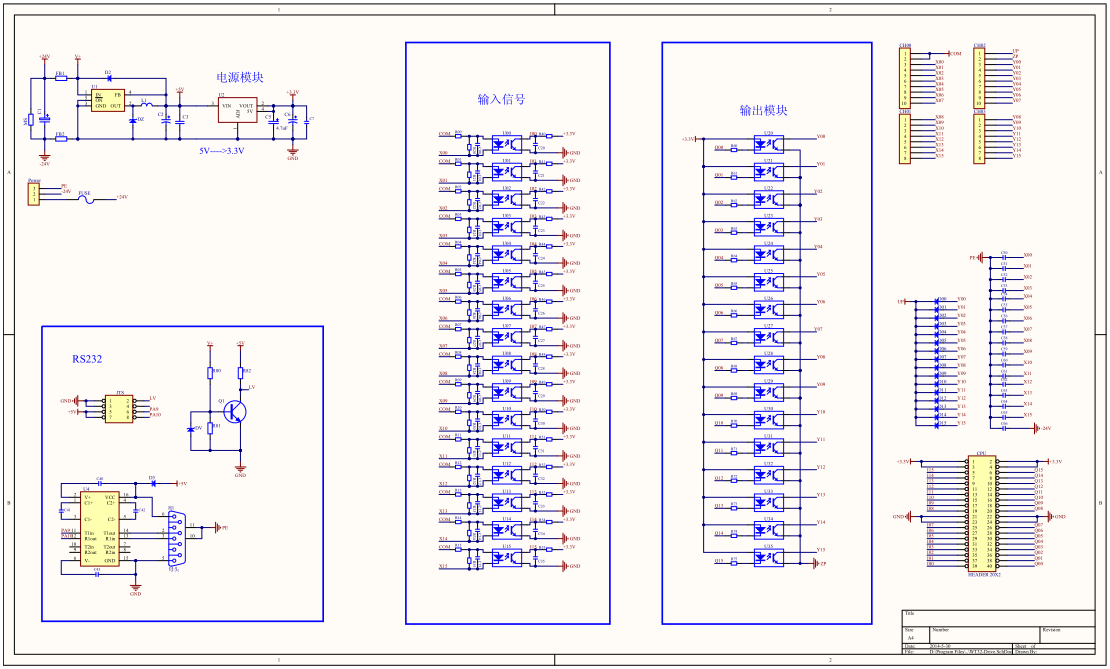Select the JTS eight-pin header
Screen dimensions: 1110x669
(x=119, y=409)
